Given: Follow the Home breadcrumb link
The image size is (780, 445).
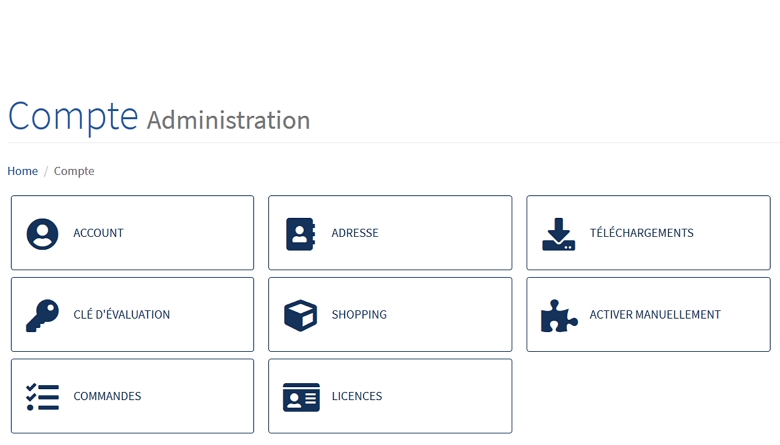Looking at the screenshot, I should click(x=22, y=171).
